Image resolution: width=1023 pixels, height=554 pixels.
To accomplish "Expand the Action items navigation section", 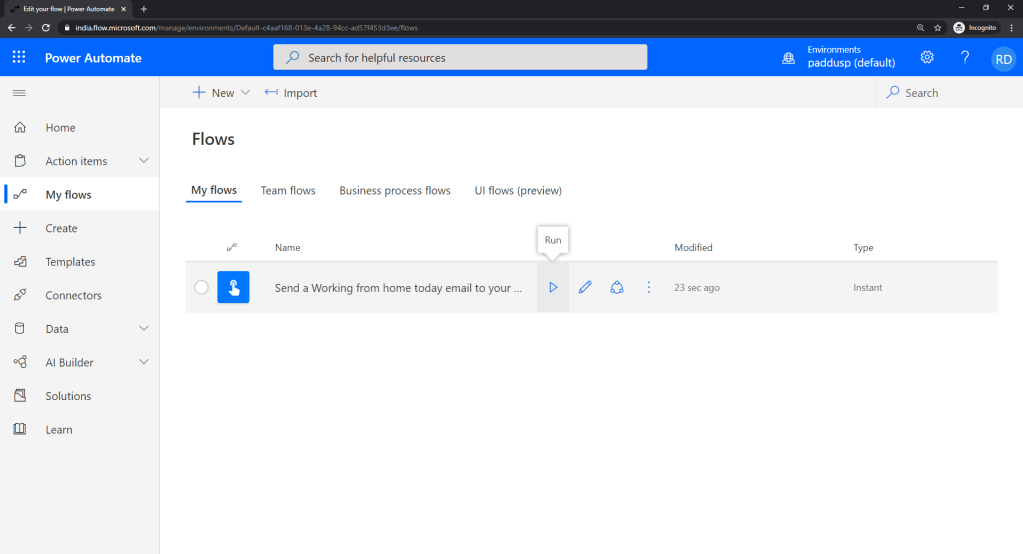I will click(x=143, y=161).
